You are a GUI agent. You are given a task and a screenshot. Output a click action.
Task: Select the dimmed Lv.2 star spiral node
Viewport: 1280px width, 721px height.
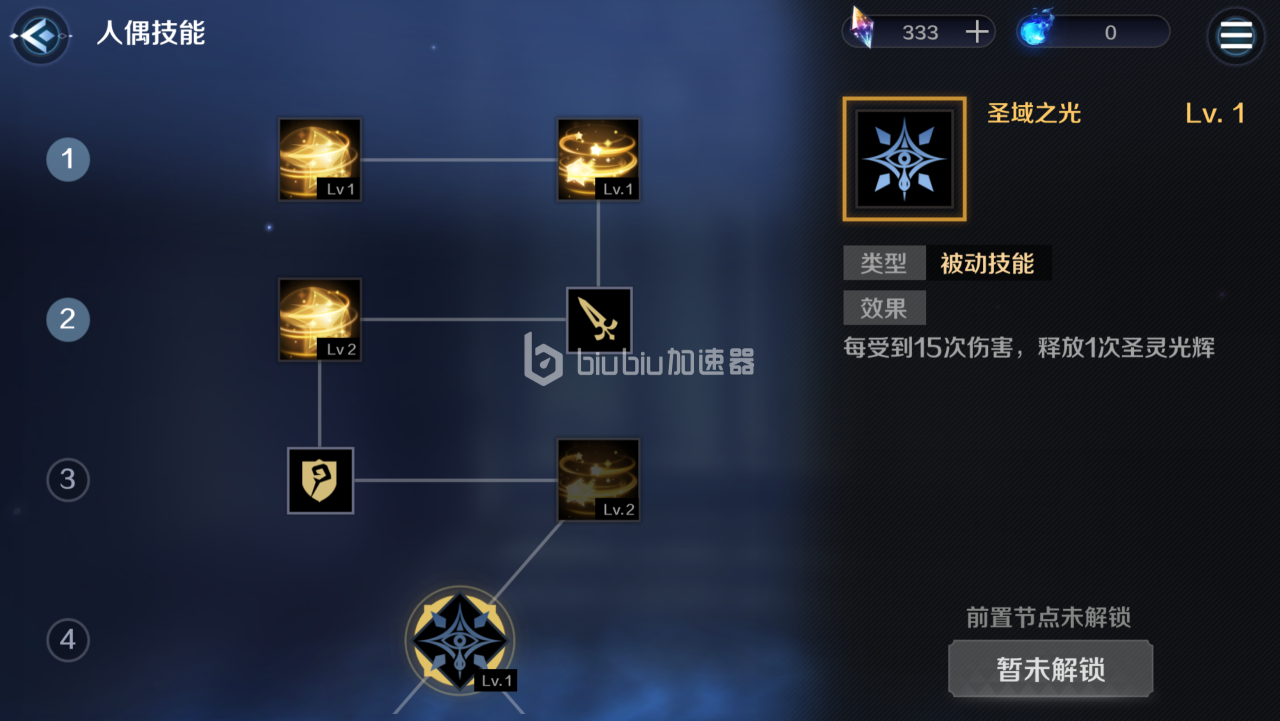pos(599,480)
